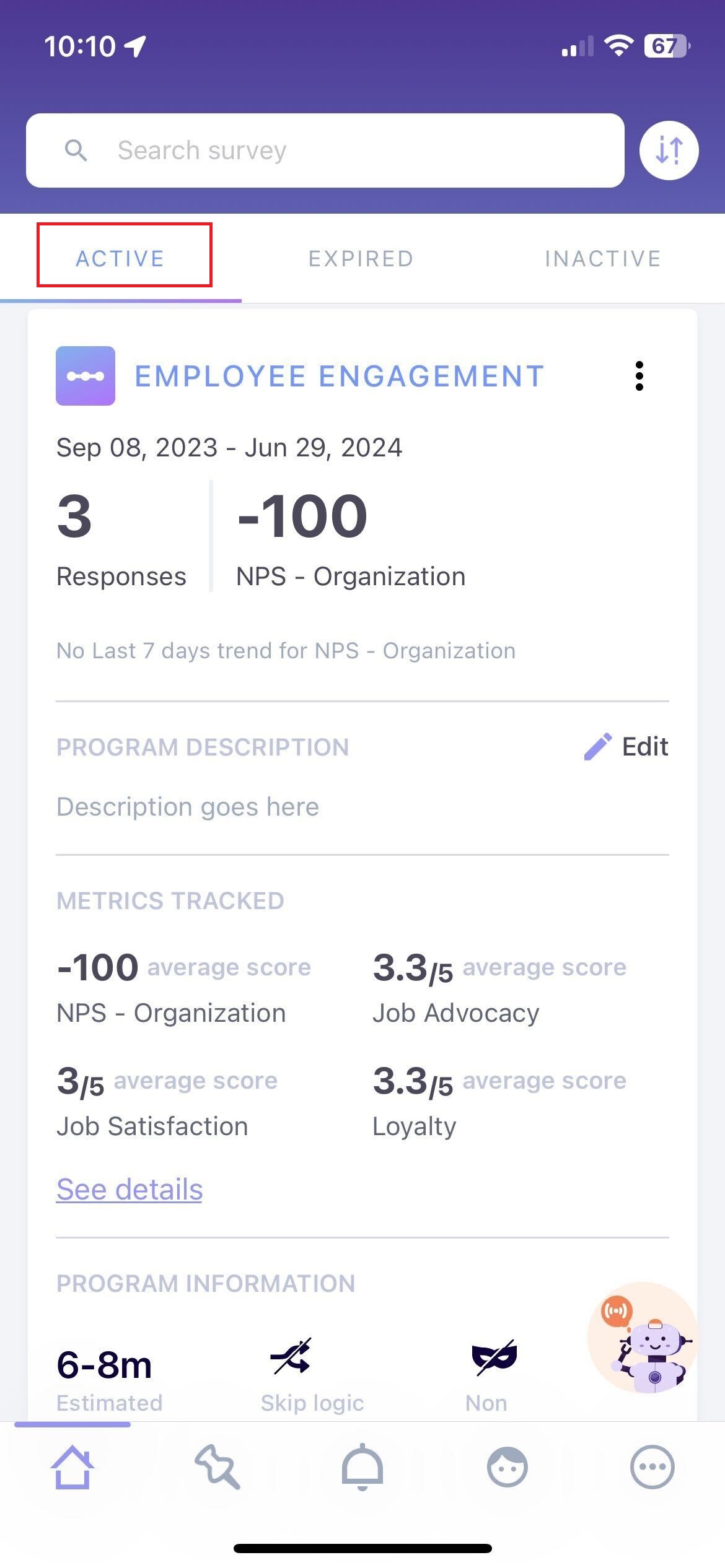Switch to the Inactive tab
This screenshot has width=725, height=1568.
point(603,258)
